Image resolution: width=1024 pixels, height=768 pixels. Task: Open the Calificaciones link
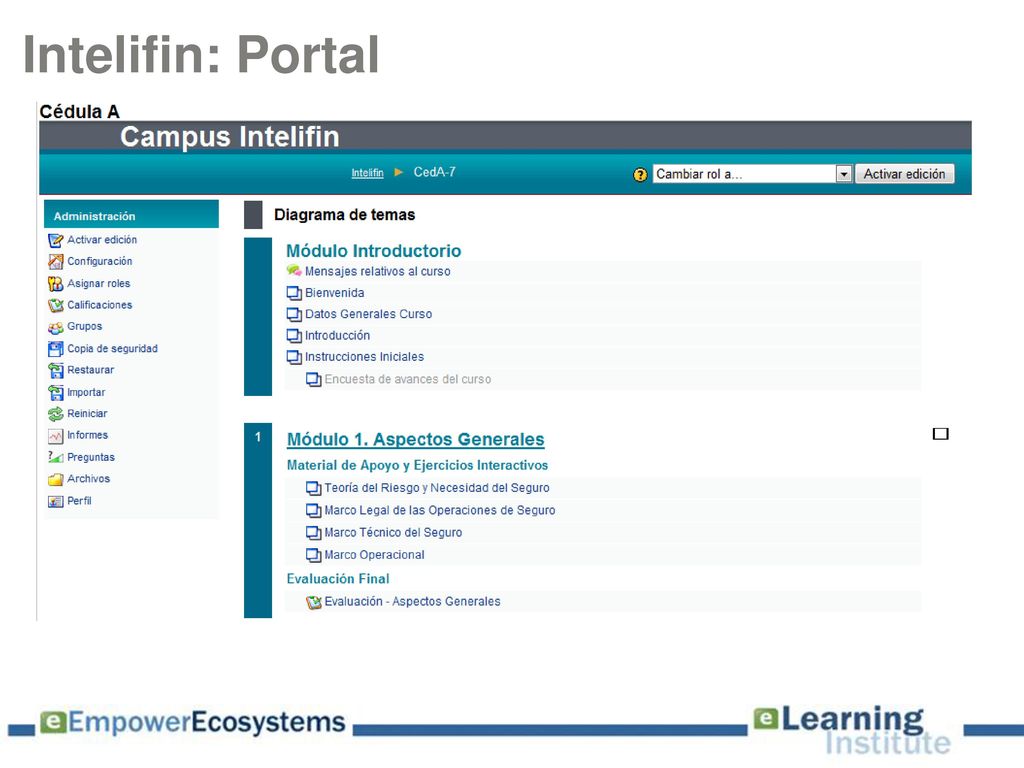tap(99, 305)
